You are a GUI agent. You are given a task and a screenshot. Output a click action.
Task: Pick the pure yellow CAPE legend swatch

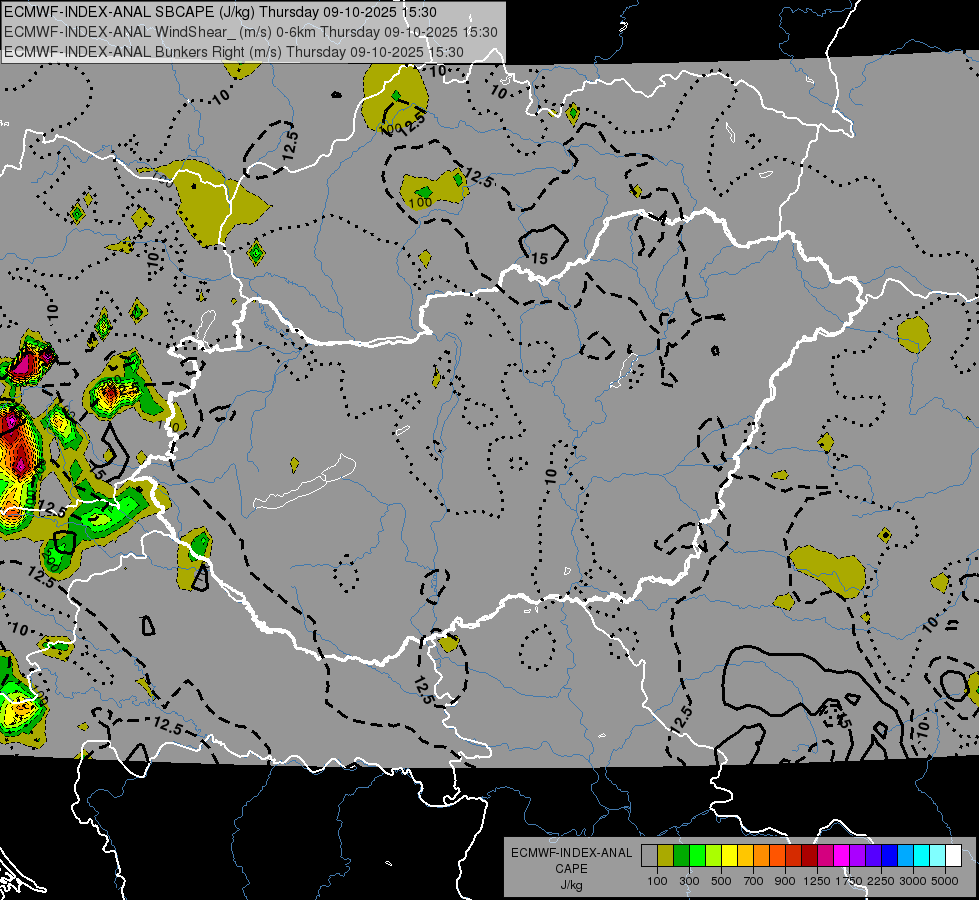[729, 856]
